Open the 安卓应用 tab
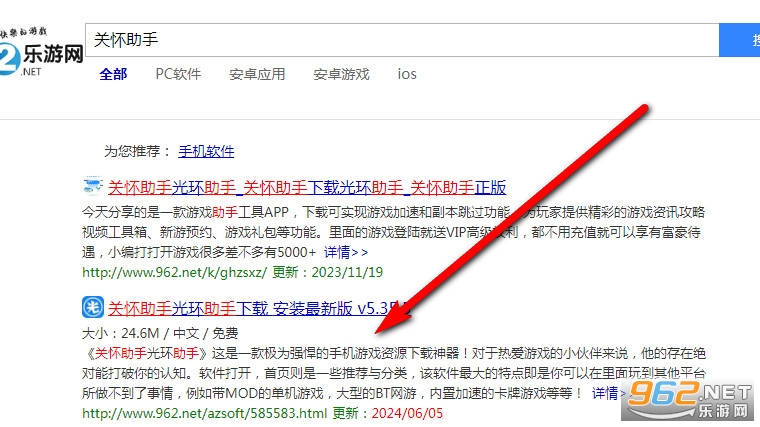Screen dimensions: 760x427 pos(257,74)
